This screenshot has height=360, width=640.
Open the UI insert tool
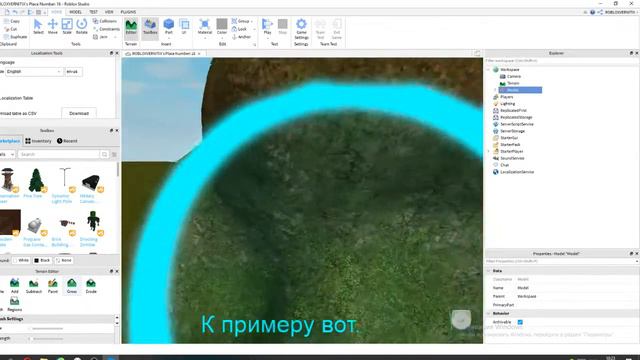click(x=184, y=28)
